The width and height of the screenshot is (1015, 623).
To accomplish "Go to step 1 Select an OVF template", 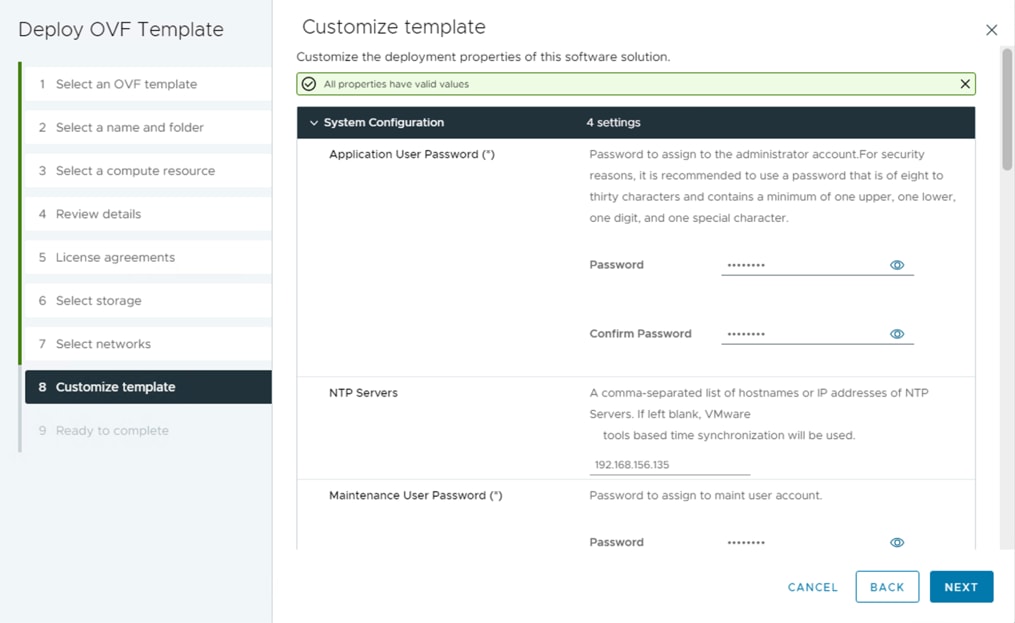I will point(126,84).
